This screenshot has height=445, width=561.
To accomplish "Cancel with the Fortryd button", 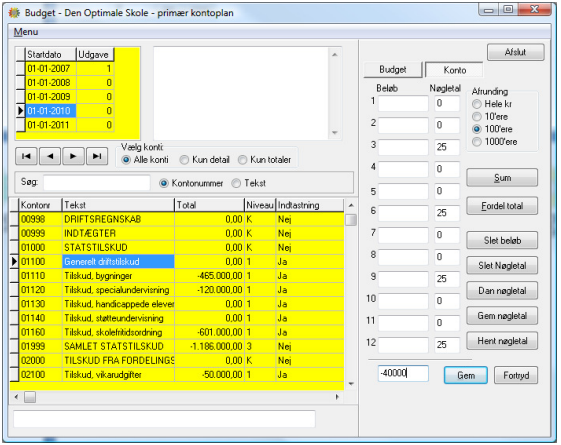I will (516, 375).
